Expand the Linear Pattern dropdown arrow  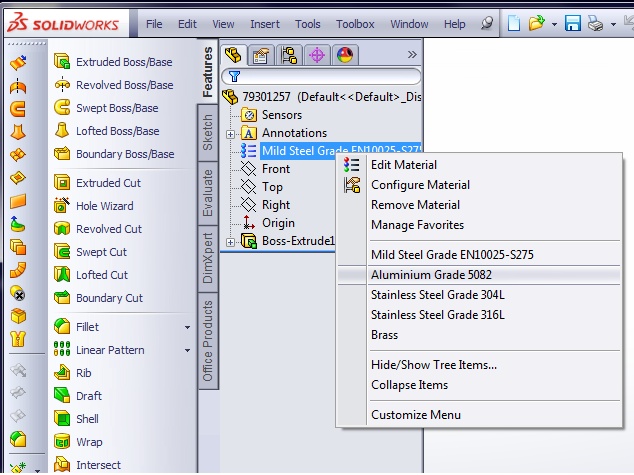click(187, 350)
